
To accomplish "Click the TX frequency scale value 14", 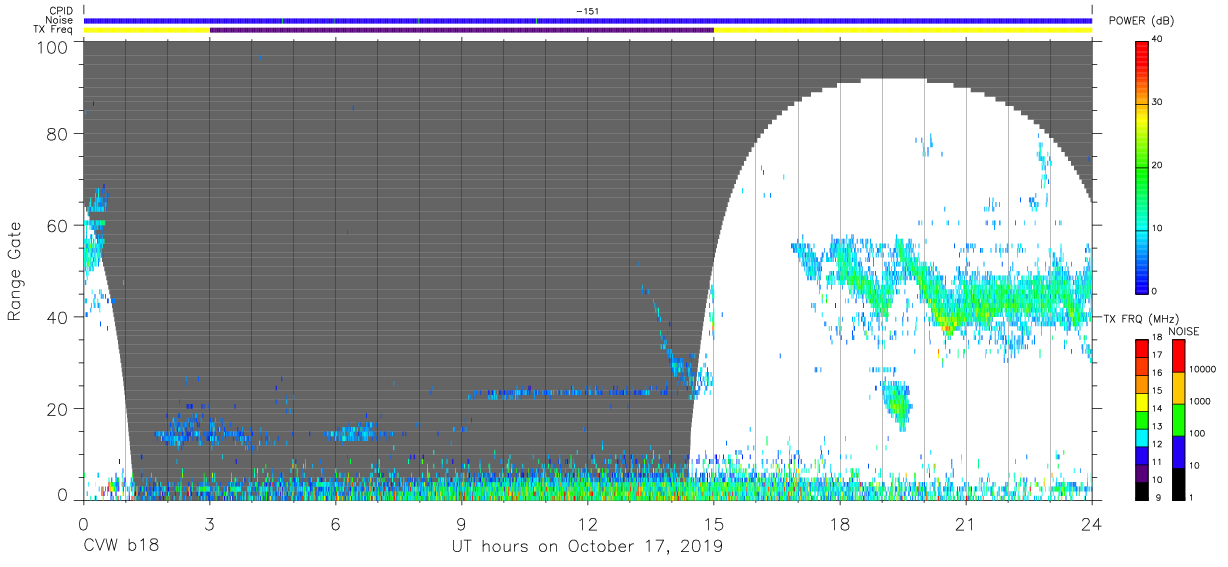I will tap(1159, 410).
